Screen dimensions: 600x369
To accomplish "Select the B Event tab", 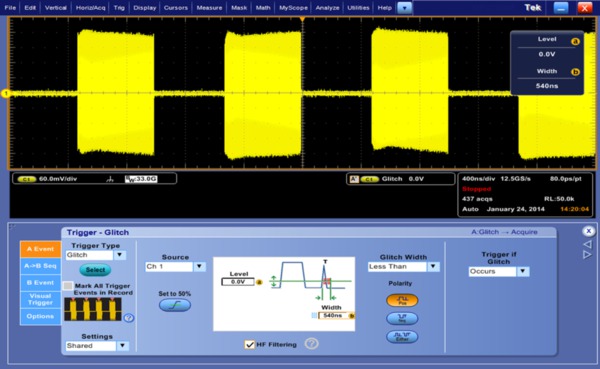I will tap(41, 282).
